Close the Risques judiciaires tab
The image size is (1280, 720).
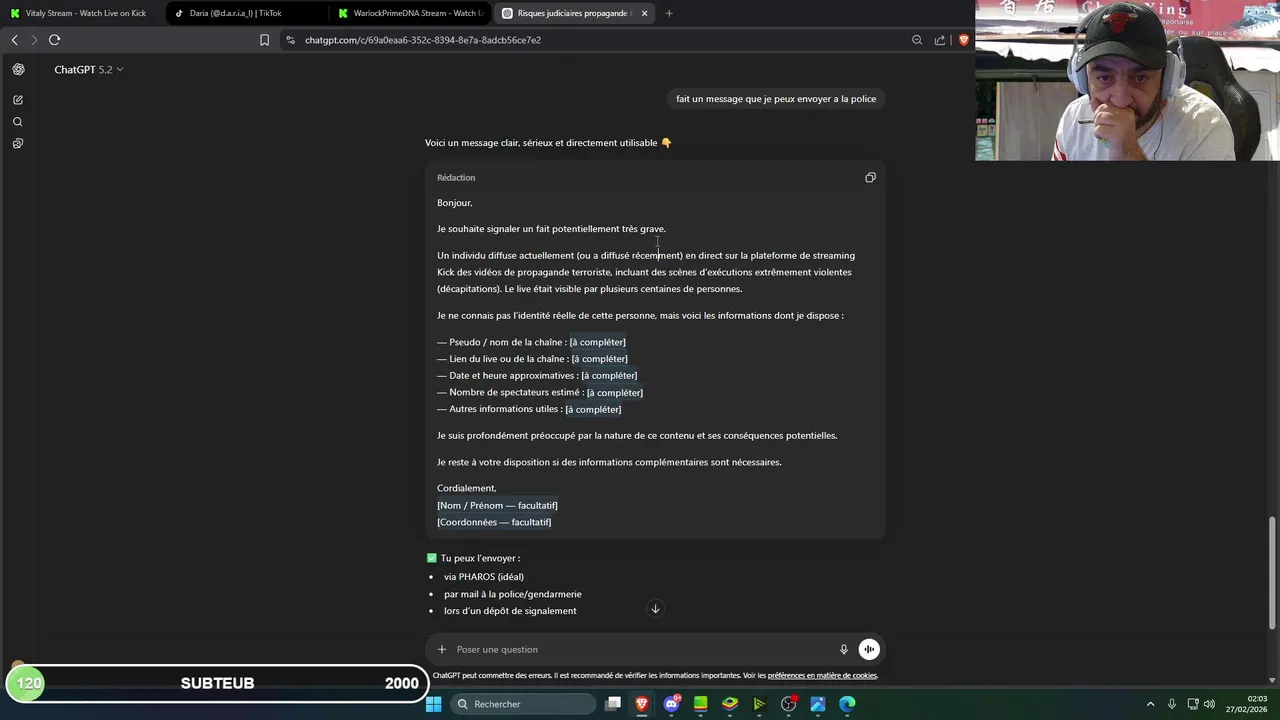point(644,13)
